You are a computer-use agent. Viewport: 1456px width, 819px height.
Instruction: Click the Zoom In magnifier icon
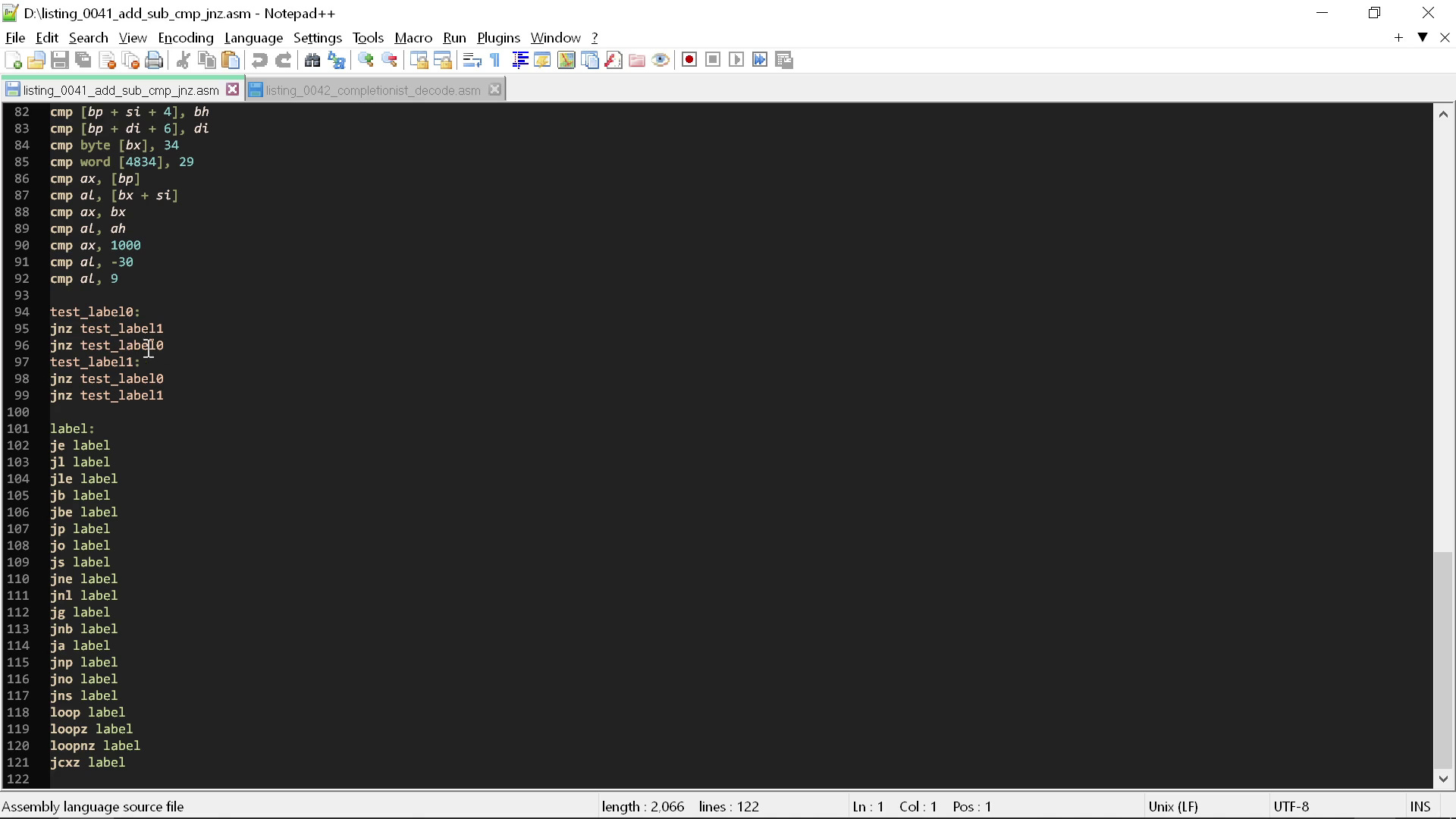[x=366, y=61]
